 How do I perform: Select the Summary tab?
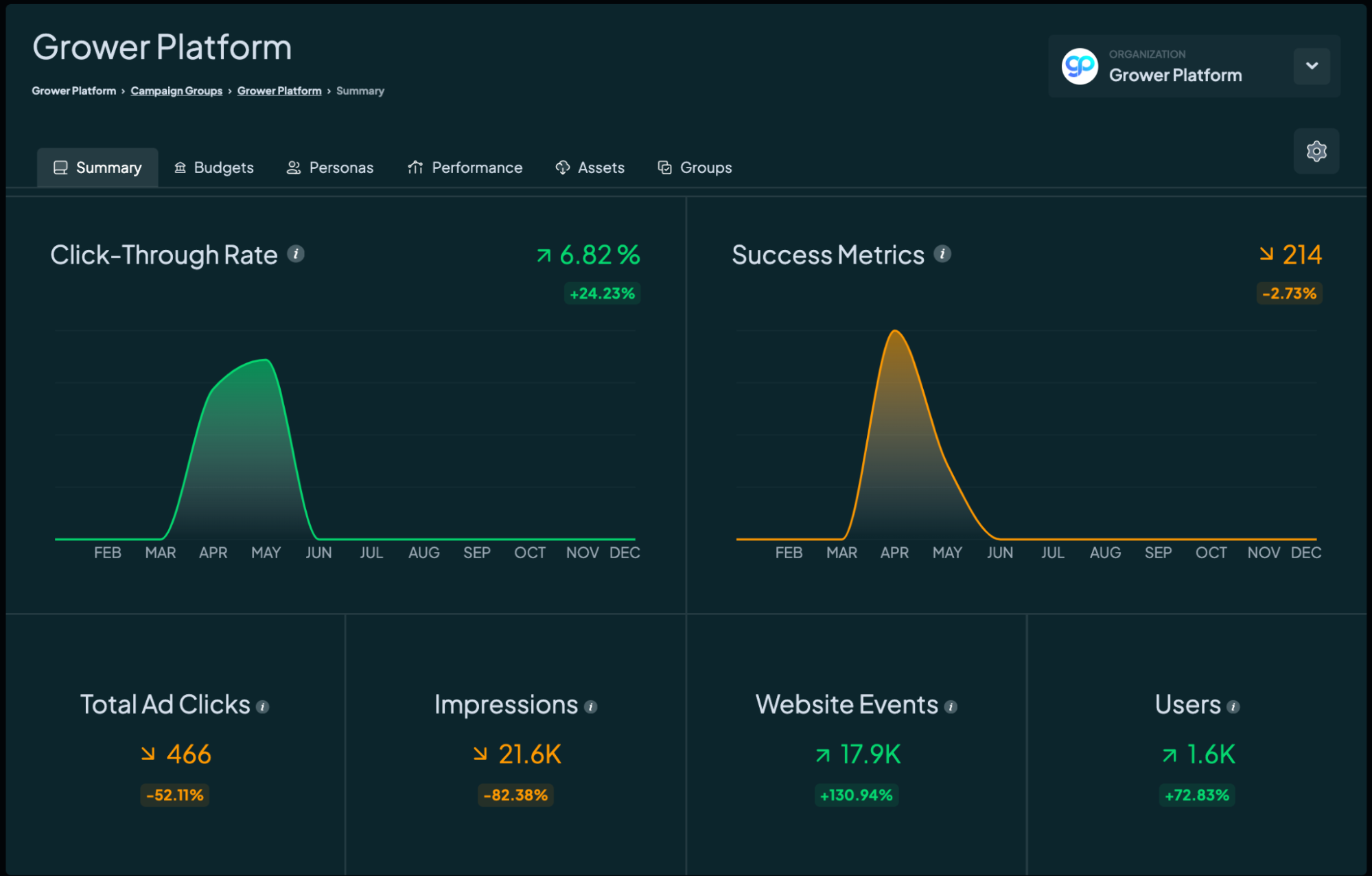point(97,168)
